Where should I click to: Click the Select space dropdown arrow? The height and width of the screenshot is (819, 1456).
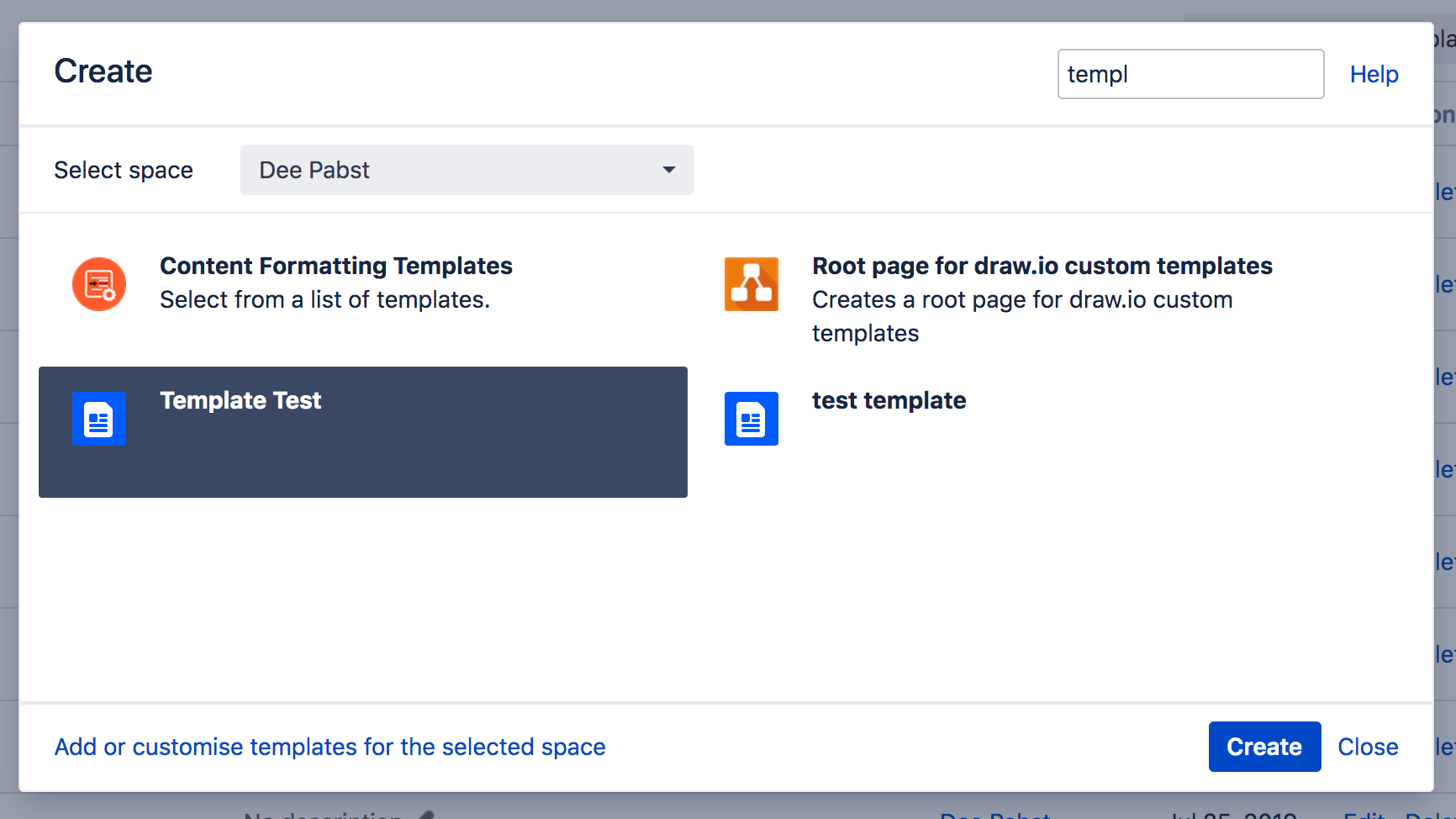[x=668, y=170]
